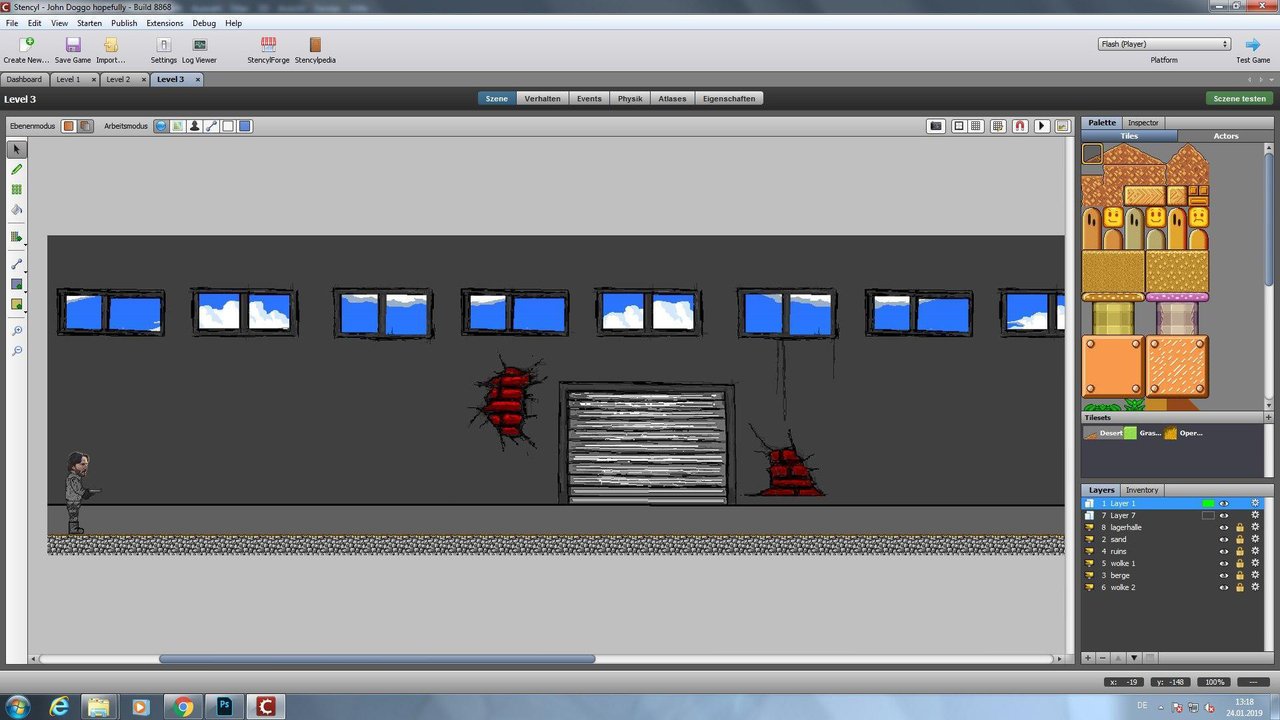Click the black play arrow icon

pyautogui.click(x=1042, y=126)
